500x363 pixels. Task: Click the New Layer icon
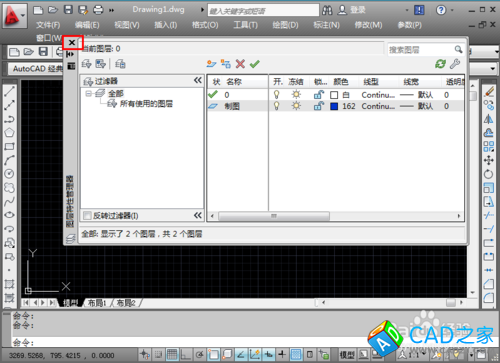[x=211, y=64]
